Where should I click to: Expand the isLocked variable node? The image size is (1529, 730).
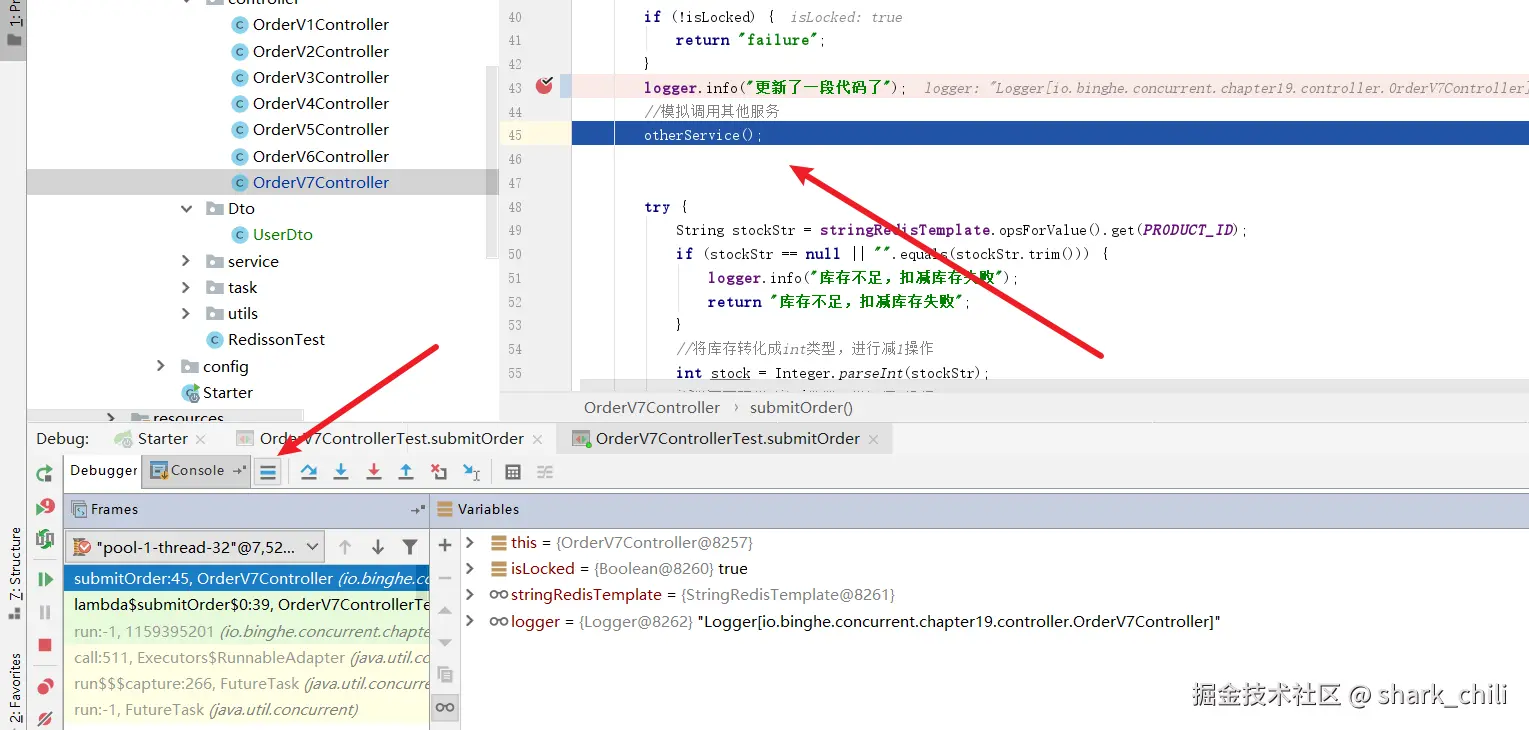(x=470, y=568)
